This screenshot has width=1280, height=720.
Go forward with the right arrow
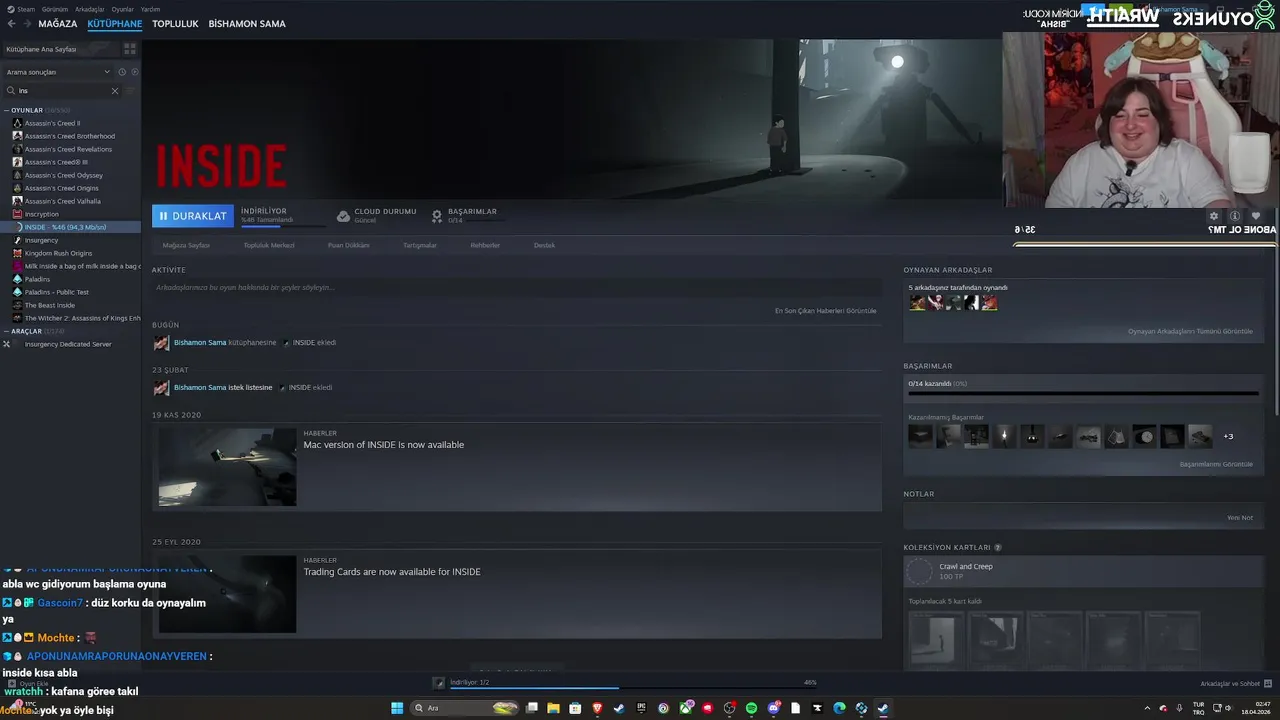point(27,24)
